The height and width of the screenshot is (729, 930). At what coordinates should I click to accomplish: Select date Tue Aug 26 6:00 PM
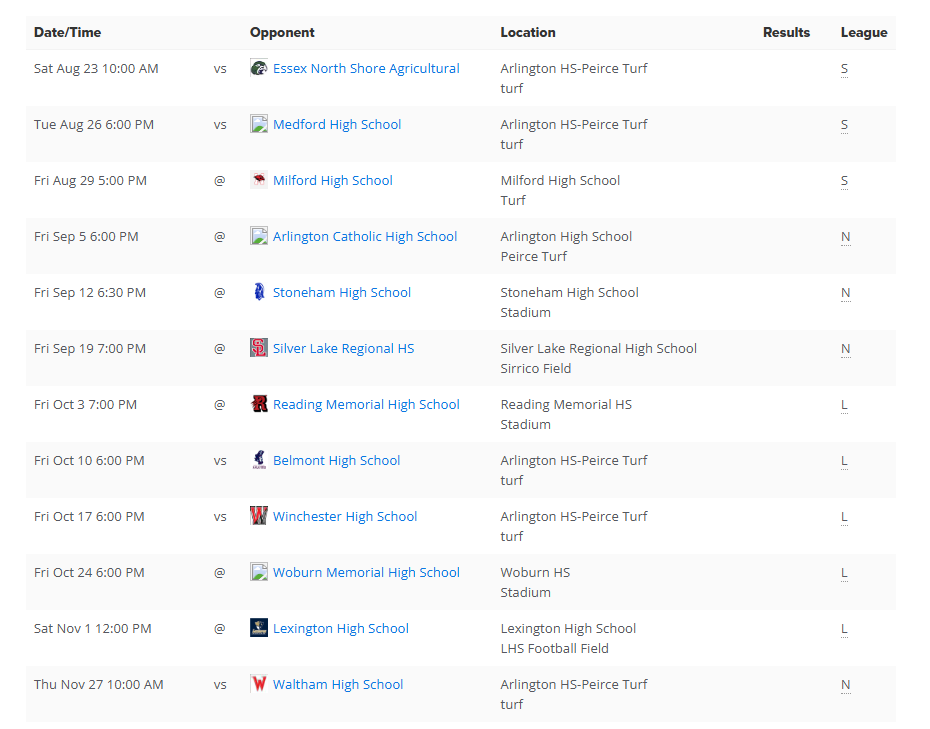tap(94, 125)
